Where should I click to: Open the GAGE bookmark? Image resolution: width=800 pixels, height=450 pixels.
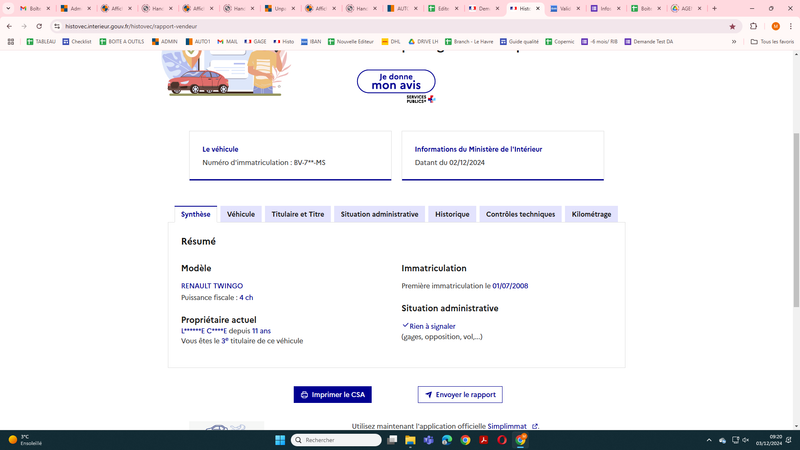click(x=256, y=42)
